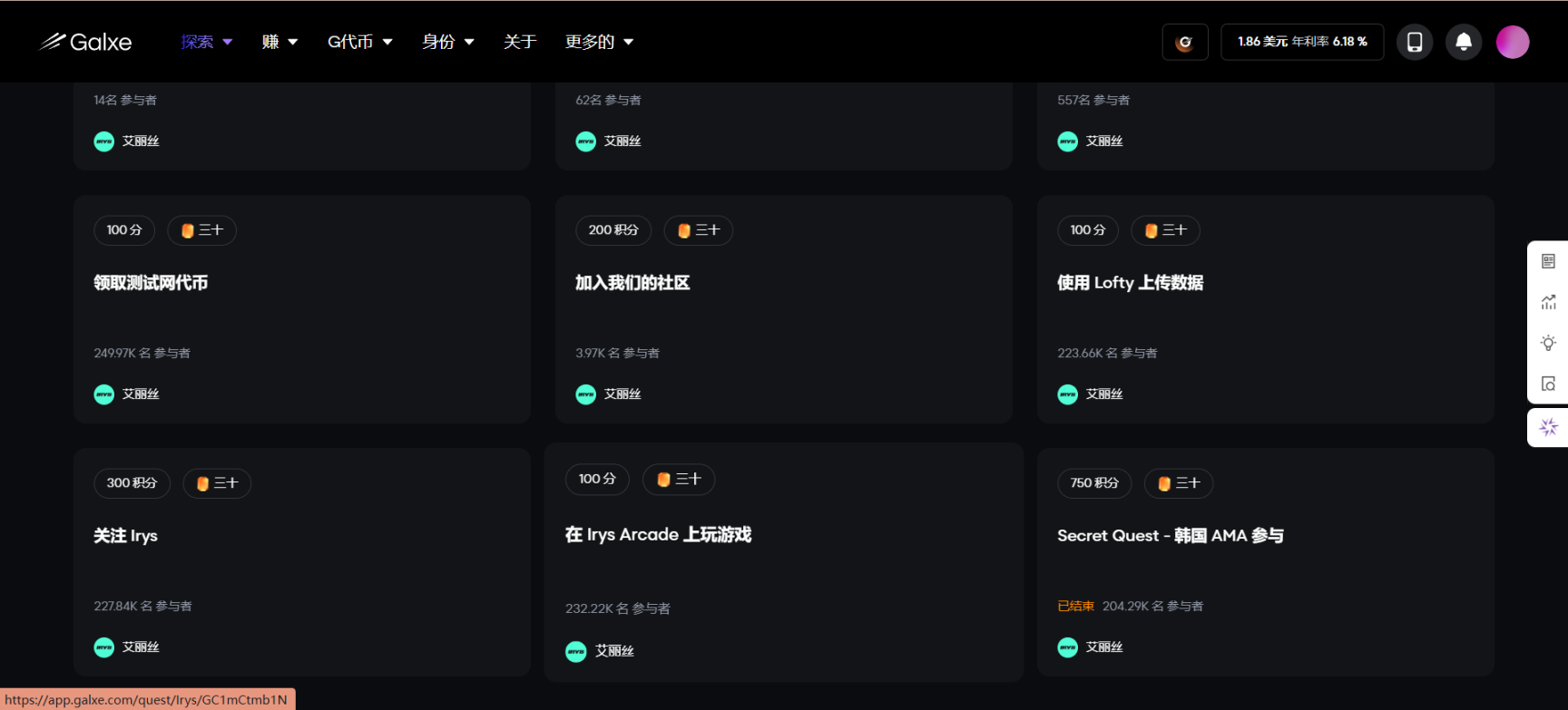1568x710 pixels.
Task: Click the 三十 reward badge on Secret Quest card
Action: [1179, 483]
